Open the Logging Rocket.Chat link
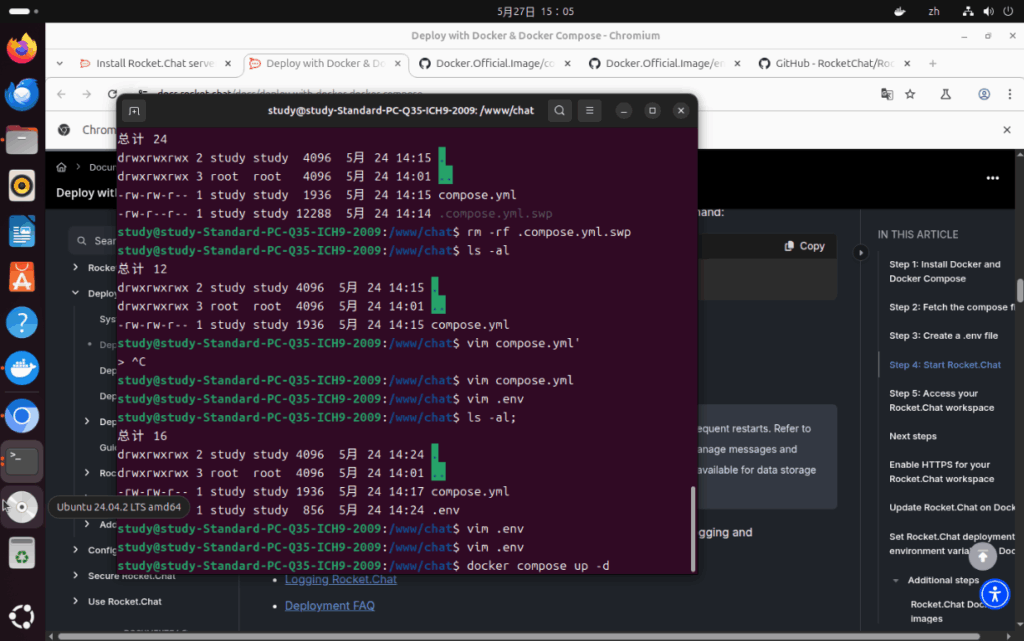The image size is (1024, 641). 340,579
